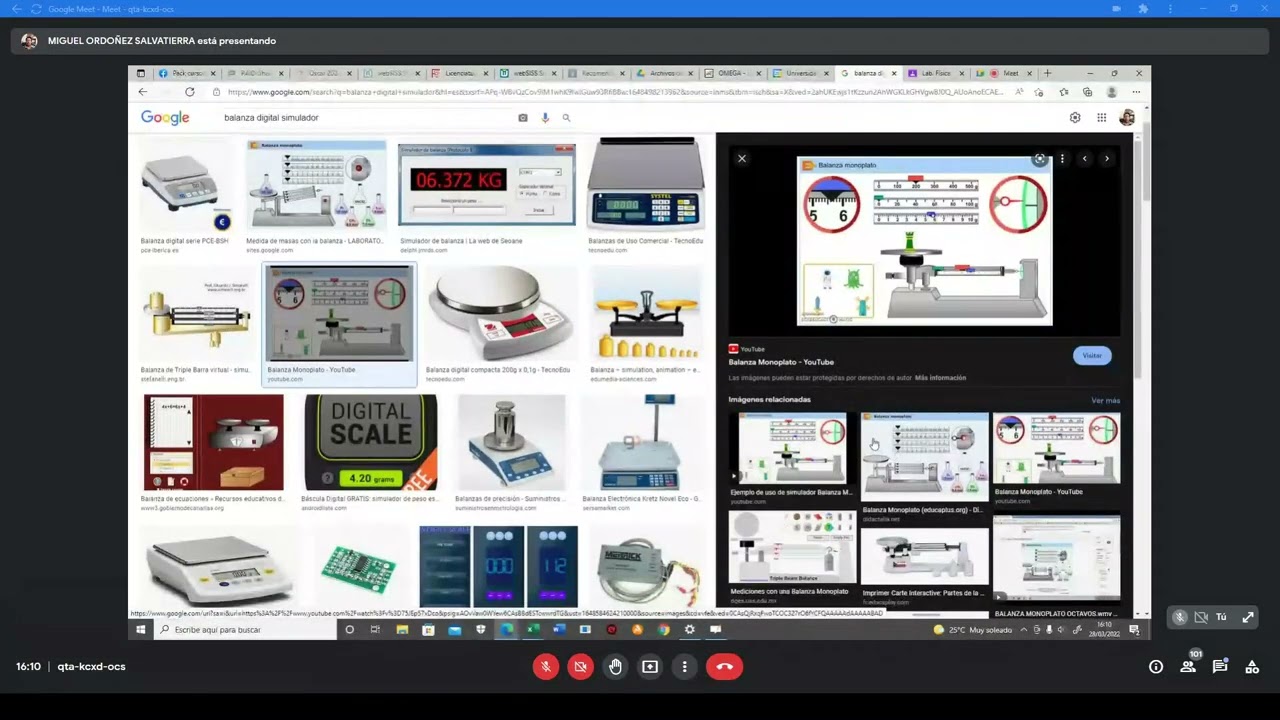Viewport: 1280px width, 720px height.
Task: Open the activities panel
Action: (1252, 667)
